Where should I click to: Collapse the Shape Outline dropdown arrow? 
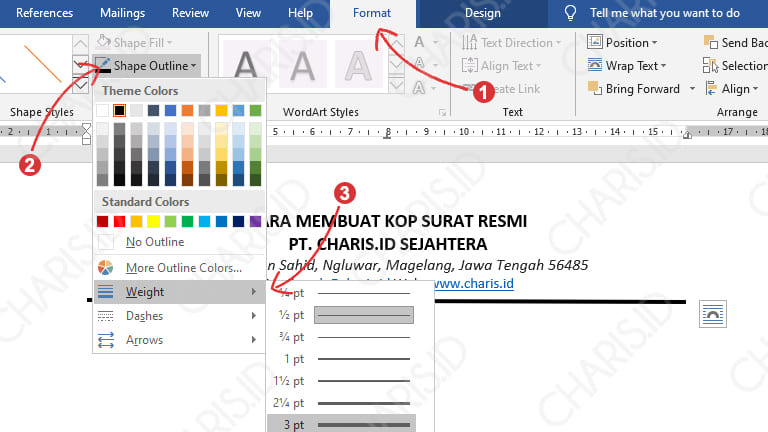[193, 66]
